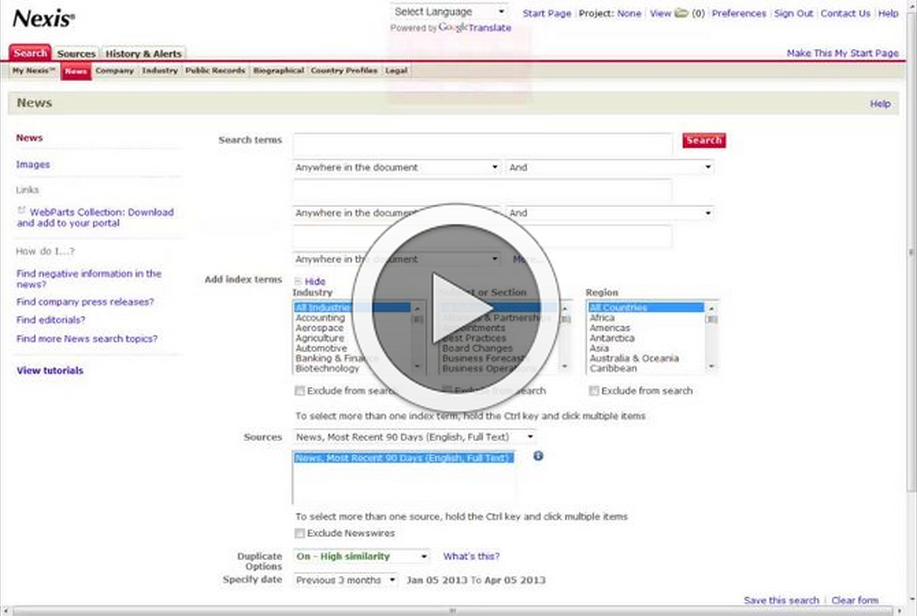Click the Save this search link
917x616 pixels.
[781, 600]
